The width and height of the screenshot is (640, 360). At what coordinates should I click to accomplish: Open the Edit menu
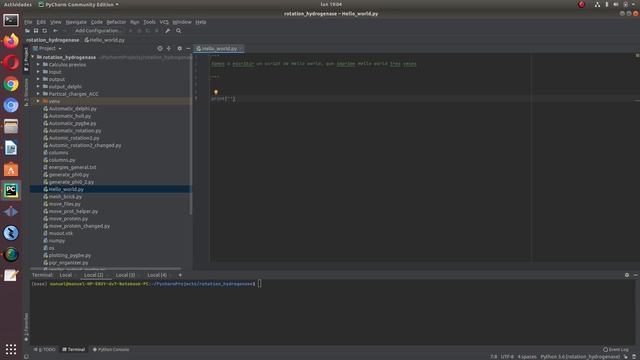pos(41,22)
